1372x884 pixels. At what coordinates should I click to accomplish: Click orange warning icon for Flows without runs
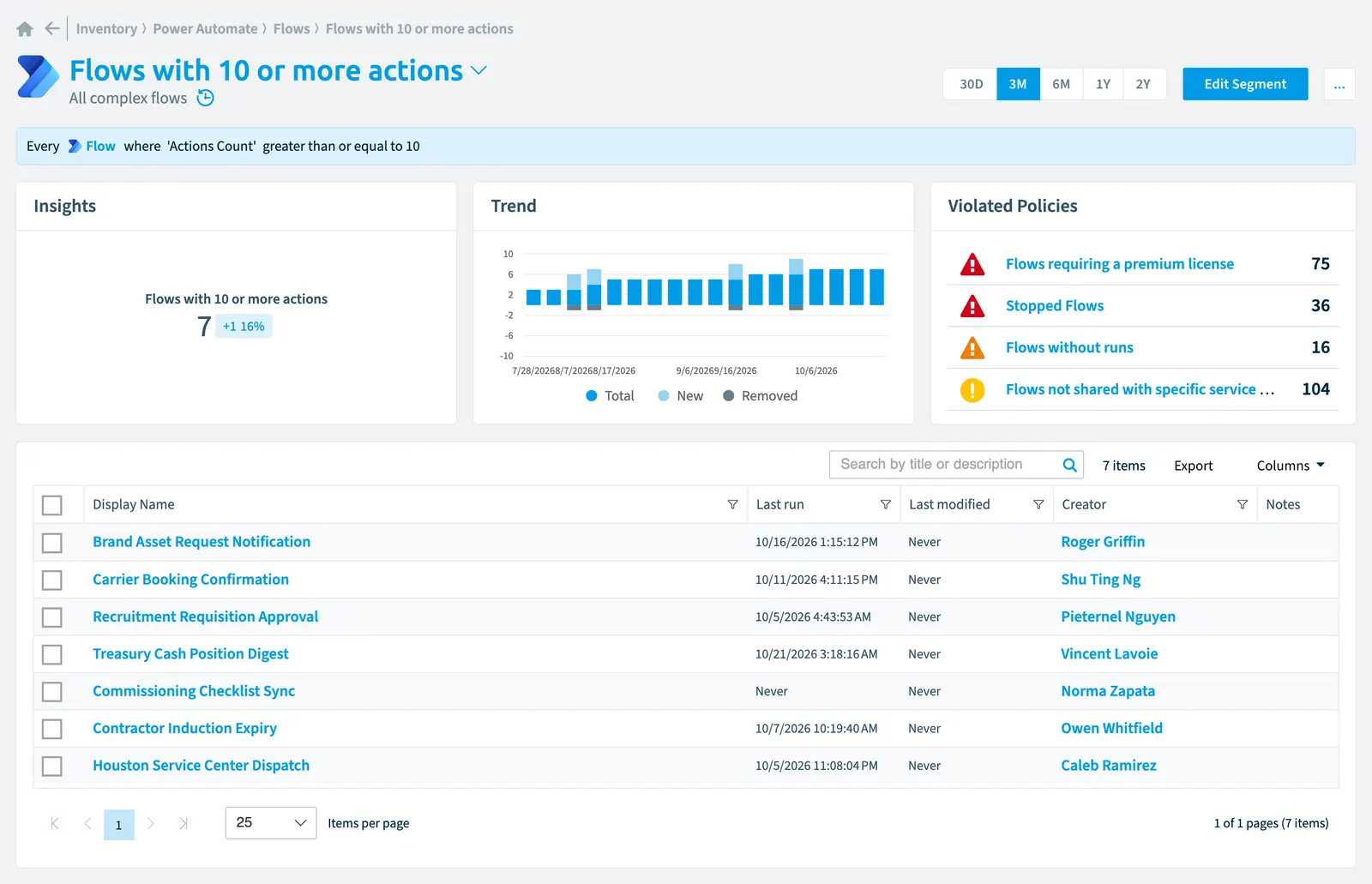pos(972,348)
